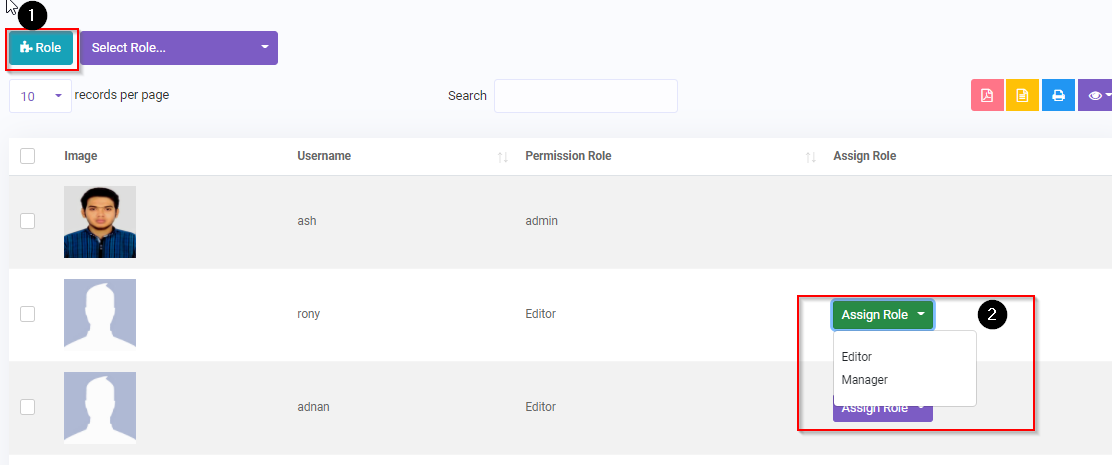The width and height of the screenshot is (1112, 465).
Task: Open column visibility eye button
Action: coord(1097,96)
